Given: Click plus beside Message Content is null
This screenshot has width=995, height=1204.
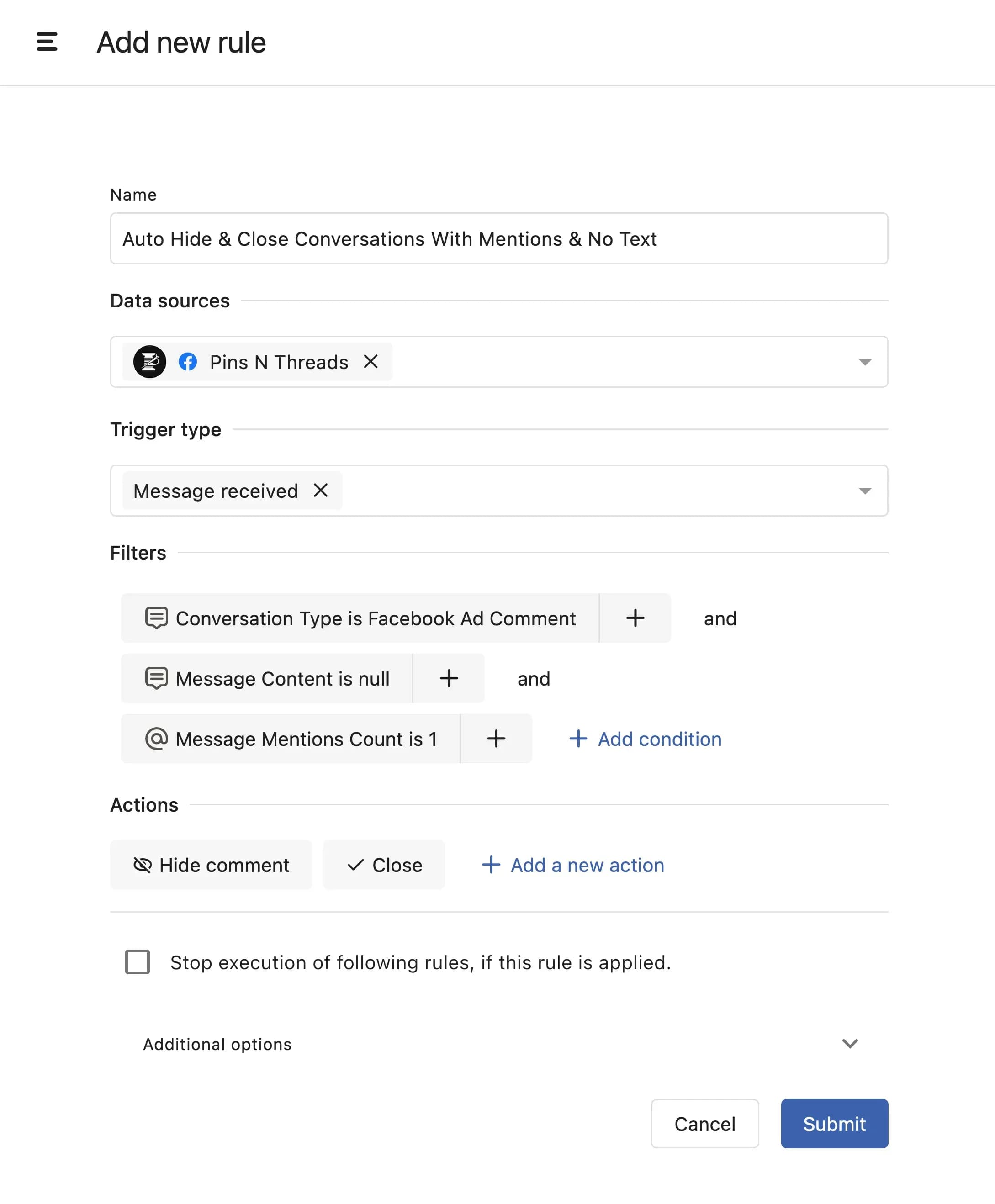Looking at the screenshot, I should 449,678.
